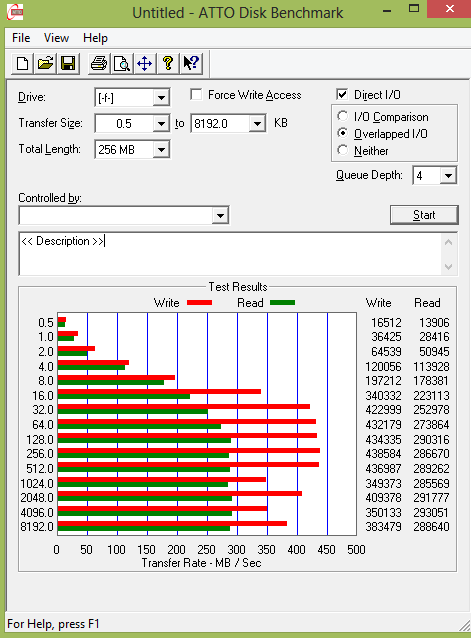Select the I/O Comparison radio button
The image size is (473, 638).
click(x=343, y=116)
